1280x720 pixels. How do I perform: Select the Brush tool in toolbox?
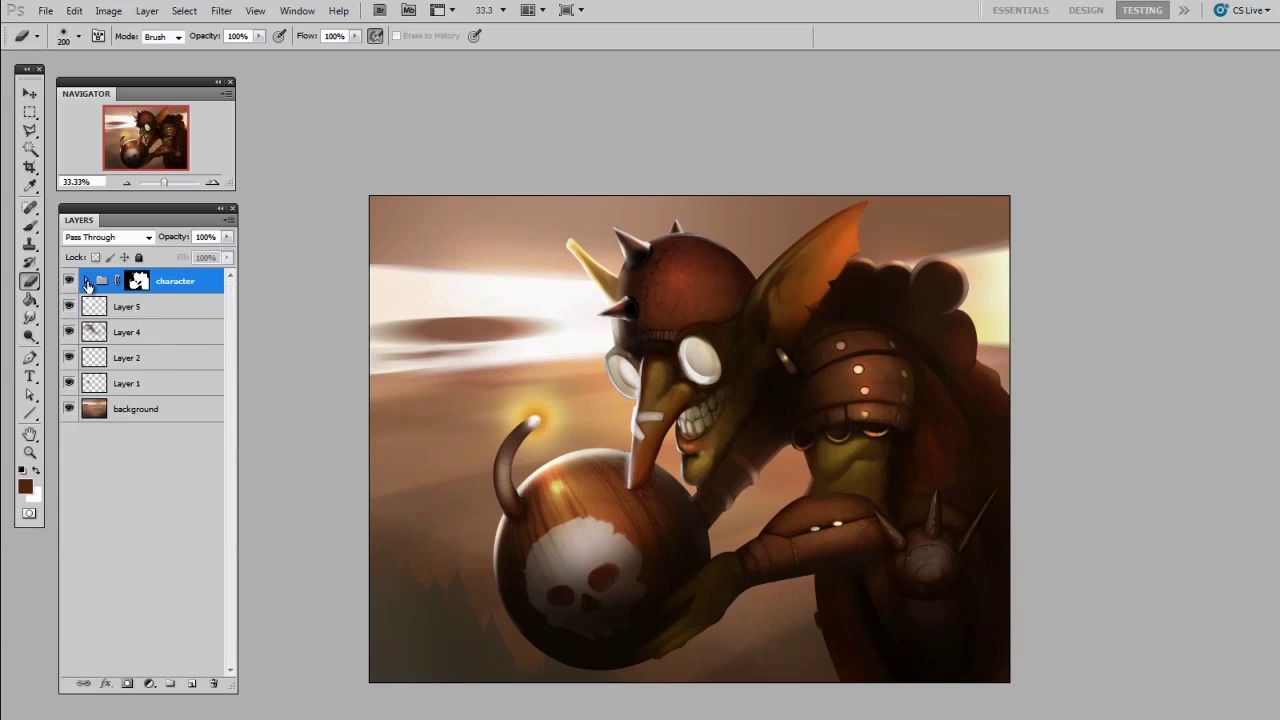(x=30, y=226)
